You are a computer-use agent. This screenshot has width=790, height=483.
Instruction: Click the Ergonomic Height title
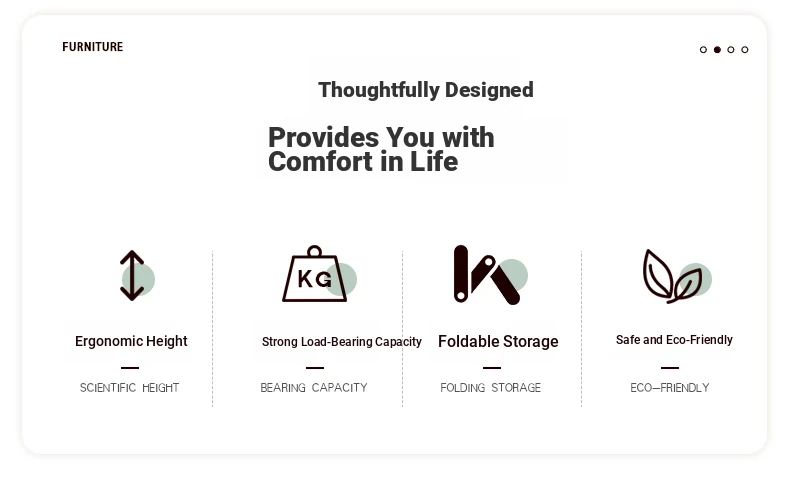(x=131, y=341)
